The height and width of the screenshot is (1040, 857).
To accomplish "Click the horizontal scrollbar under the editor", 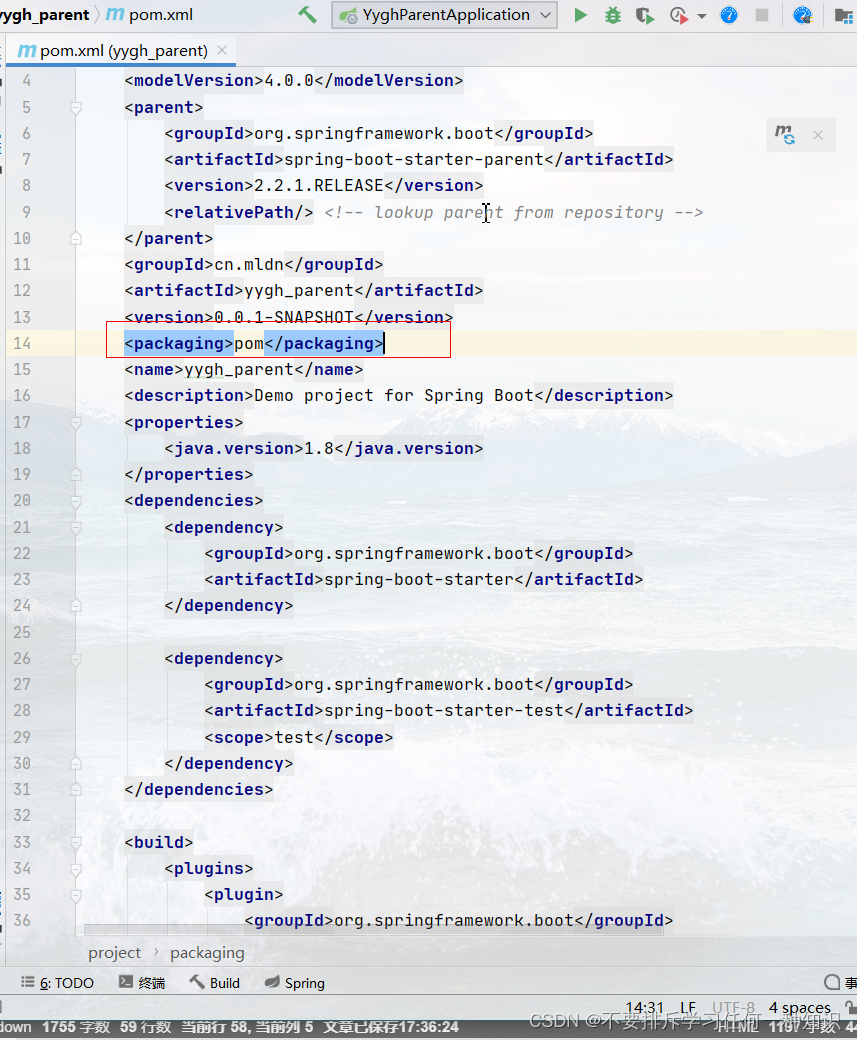I will click(x=373, y=929).
